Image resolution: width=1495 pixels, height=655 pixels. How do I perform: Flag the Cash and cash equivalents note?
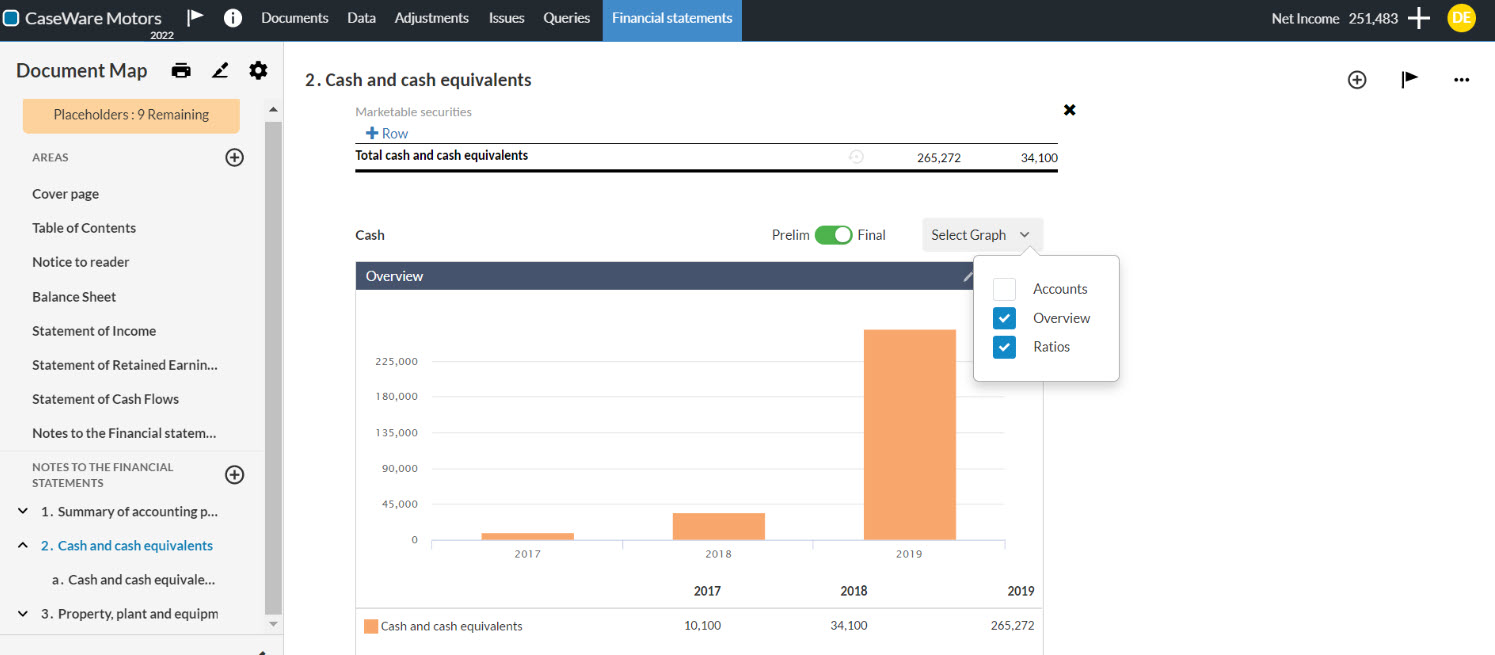1409,80
